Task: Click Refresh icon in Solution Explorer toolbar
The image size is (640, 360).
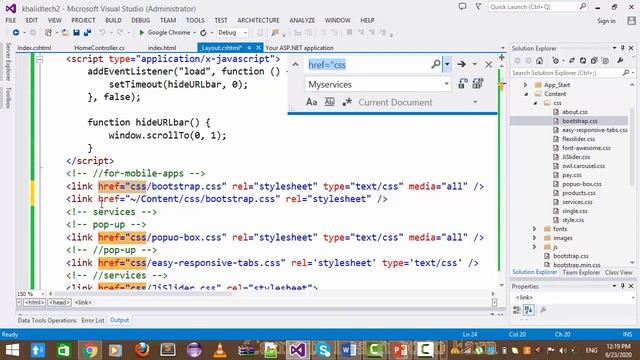Action: (x=583, y=60)
